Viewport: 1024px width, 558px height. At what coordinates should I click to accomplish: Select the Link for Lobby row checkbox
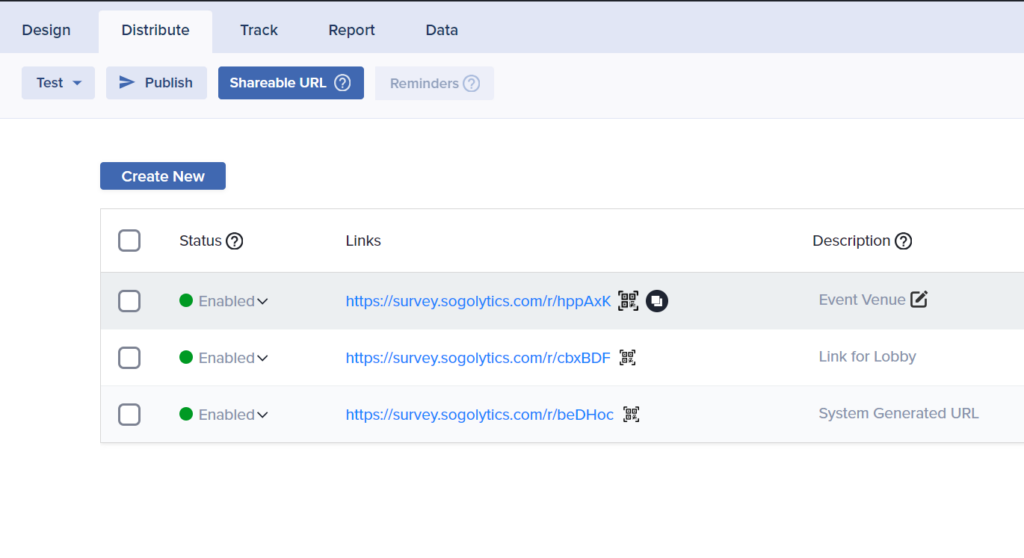[129, 358]
